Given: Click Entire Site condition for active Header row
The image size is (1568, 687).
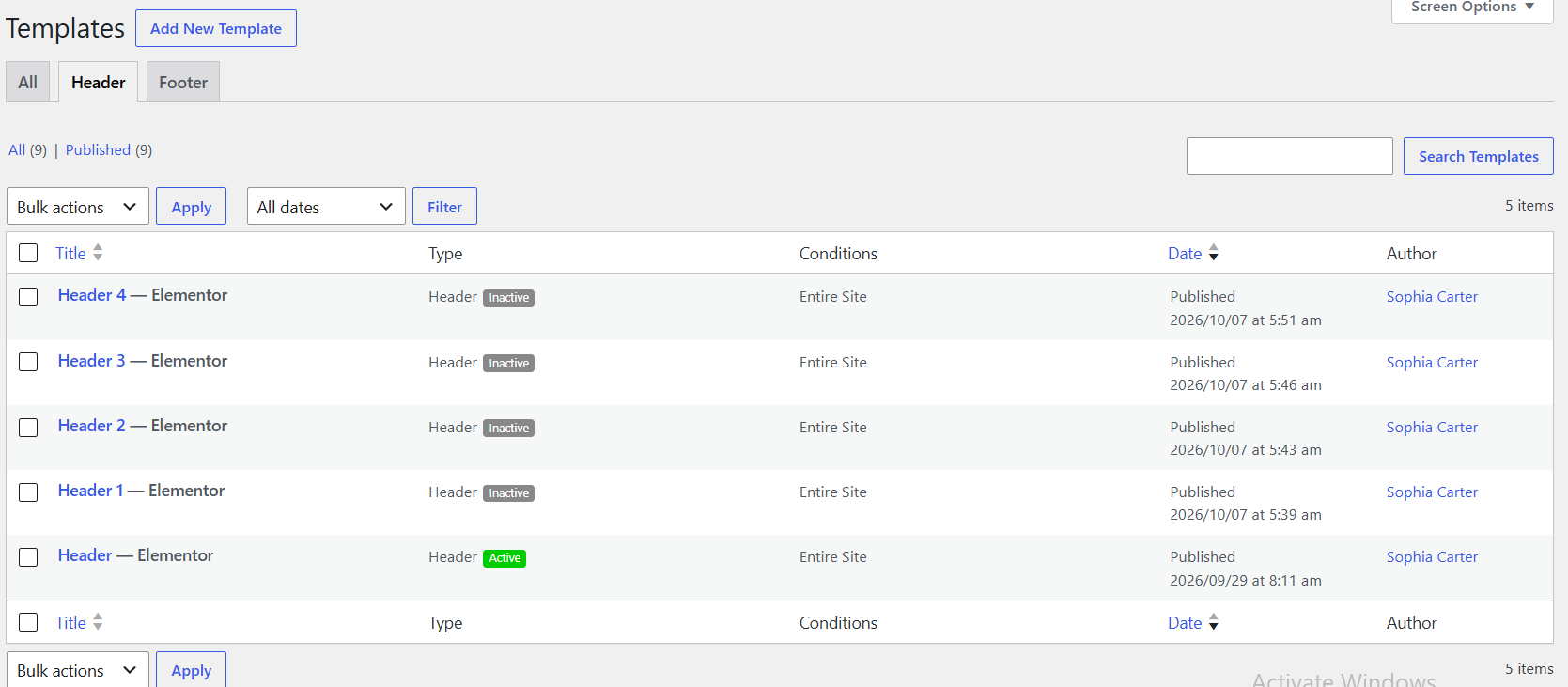Looking at the screenshot, I should [x=833, y=557].
